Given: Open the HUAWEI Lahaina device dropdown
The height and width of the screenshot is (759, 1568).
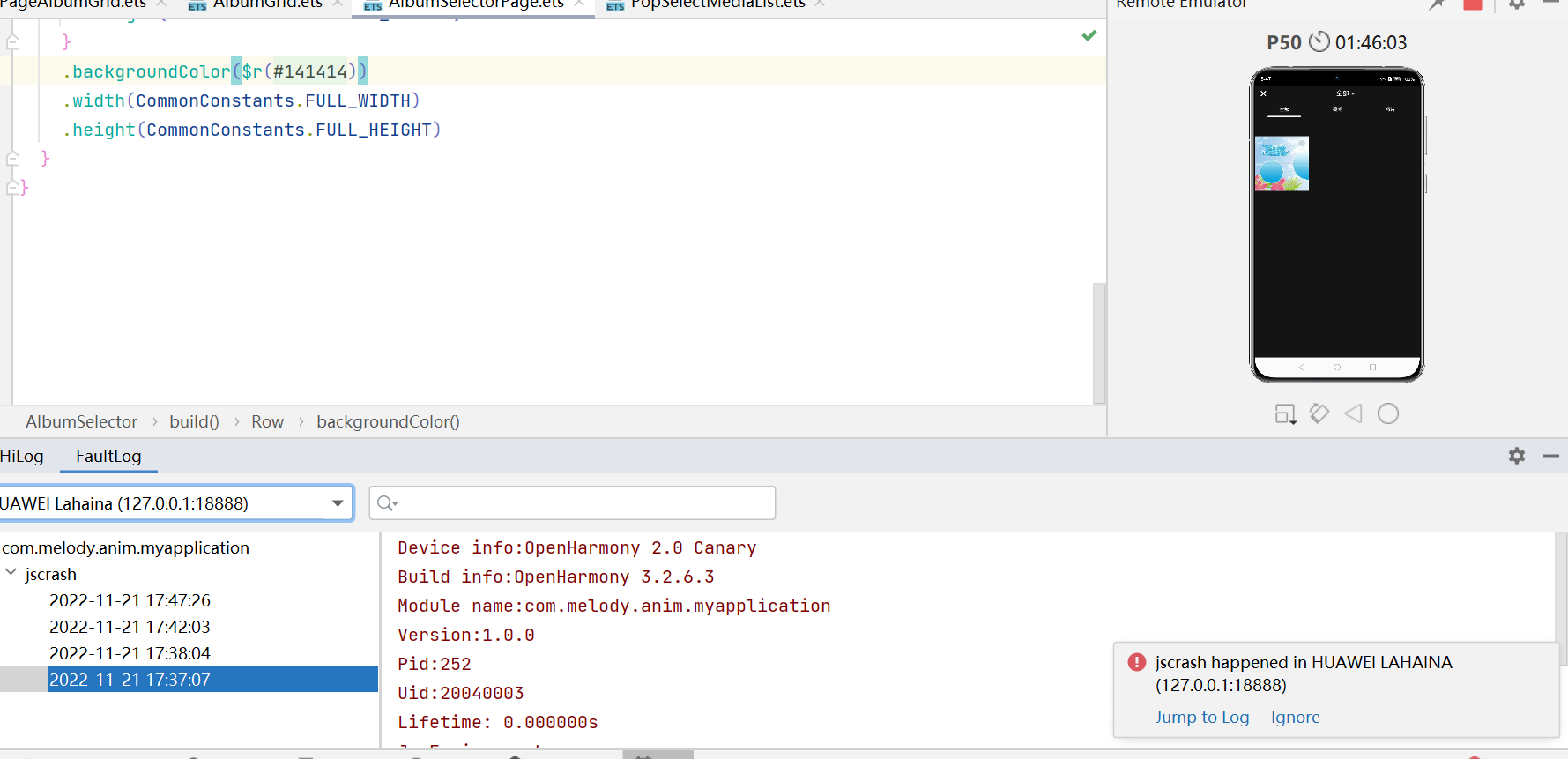Looking at the screenshot, I should (175, 503).
